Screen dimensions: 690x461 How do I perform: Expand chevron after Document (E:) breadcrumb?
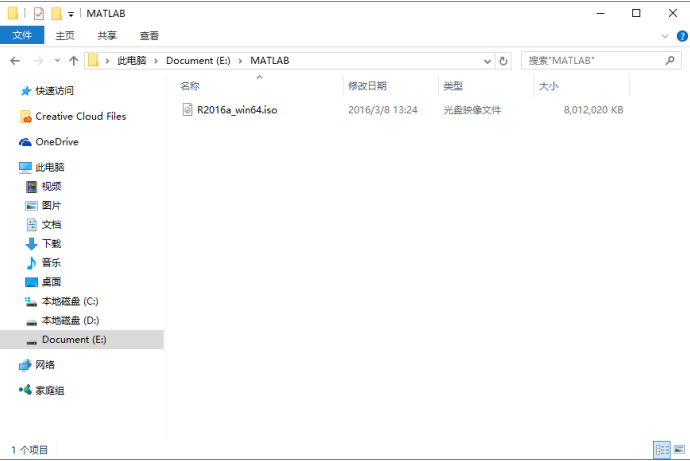pyautogui.click(x=240, y=61)
